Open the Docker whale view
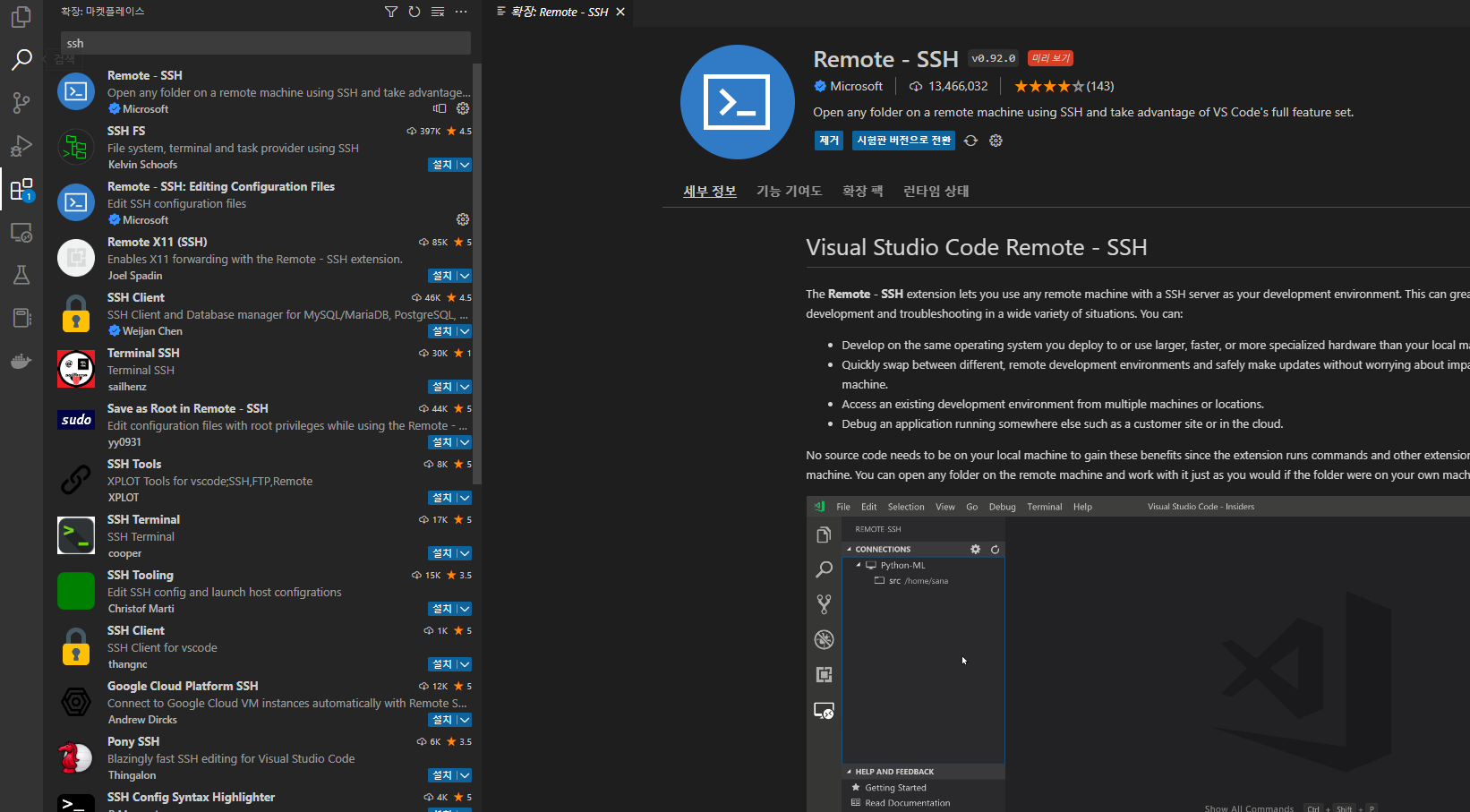This screenshot has height=812, width=1470. pyautogui.click(x=21, y=362)
